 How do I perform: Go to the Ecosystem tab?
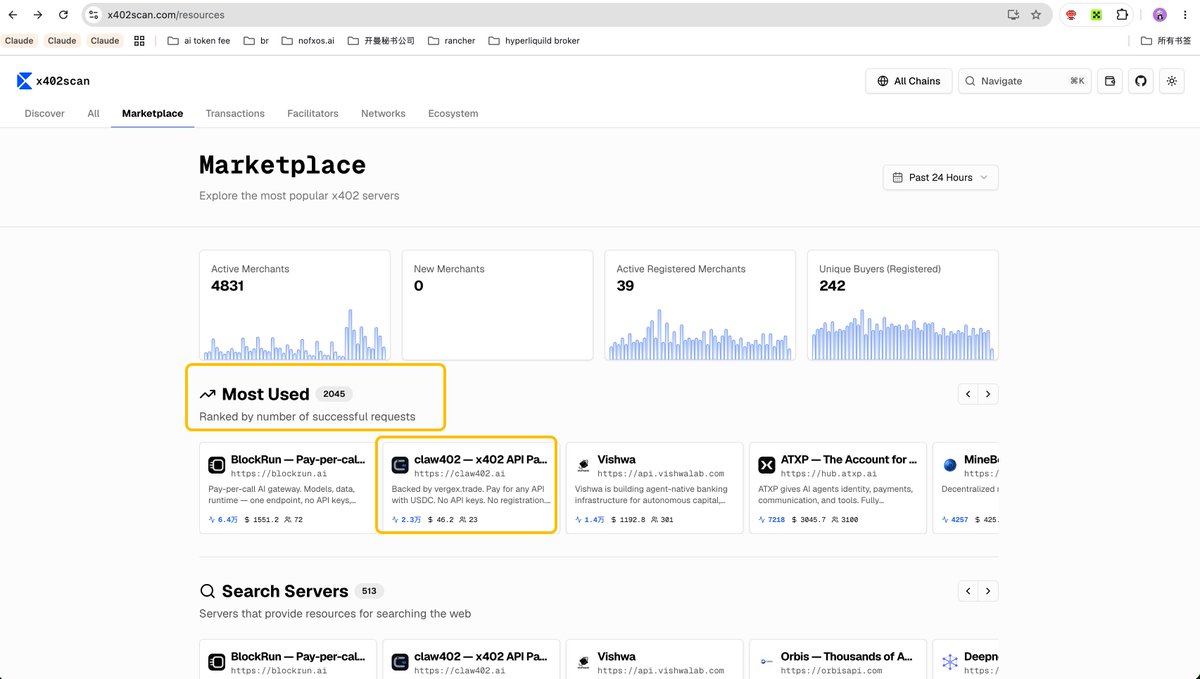453,113
